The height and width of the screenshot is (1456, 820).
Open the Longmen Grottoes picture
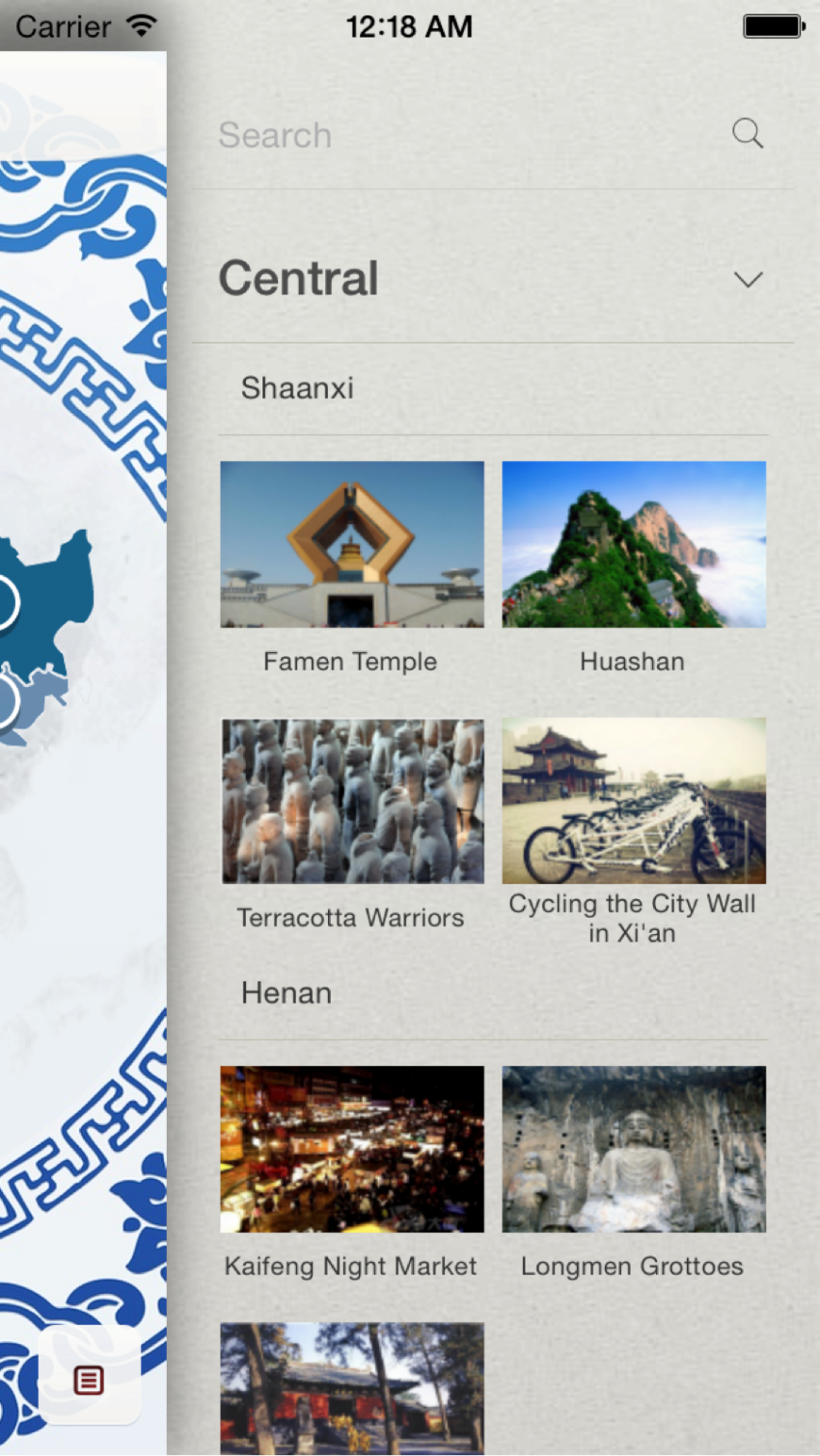click(634, 1148)
